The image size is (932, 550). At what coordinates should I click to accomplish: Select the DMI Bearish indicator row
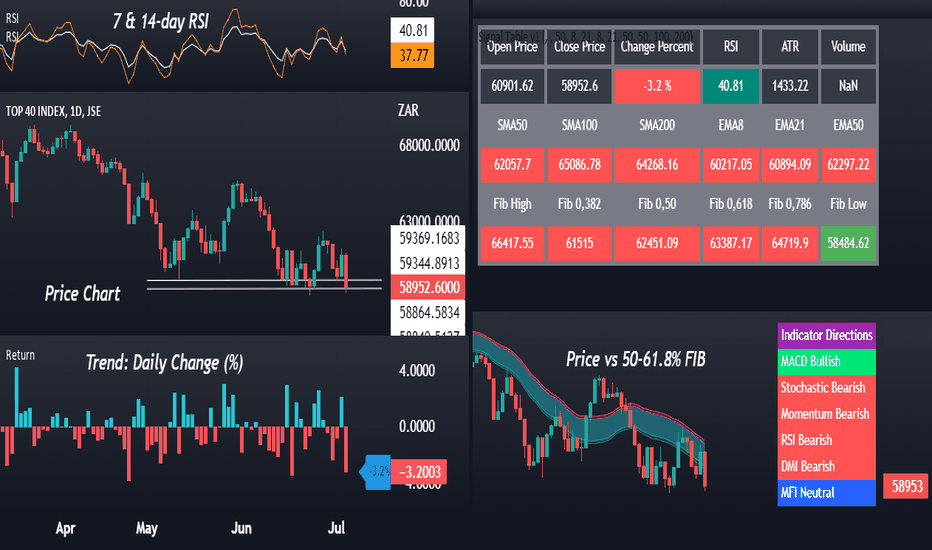pos(826,466)
